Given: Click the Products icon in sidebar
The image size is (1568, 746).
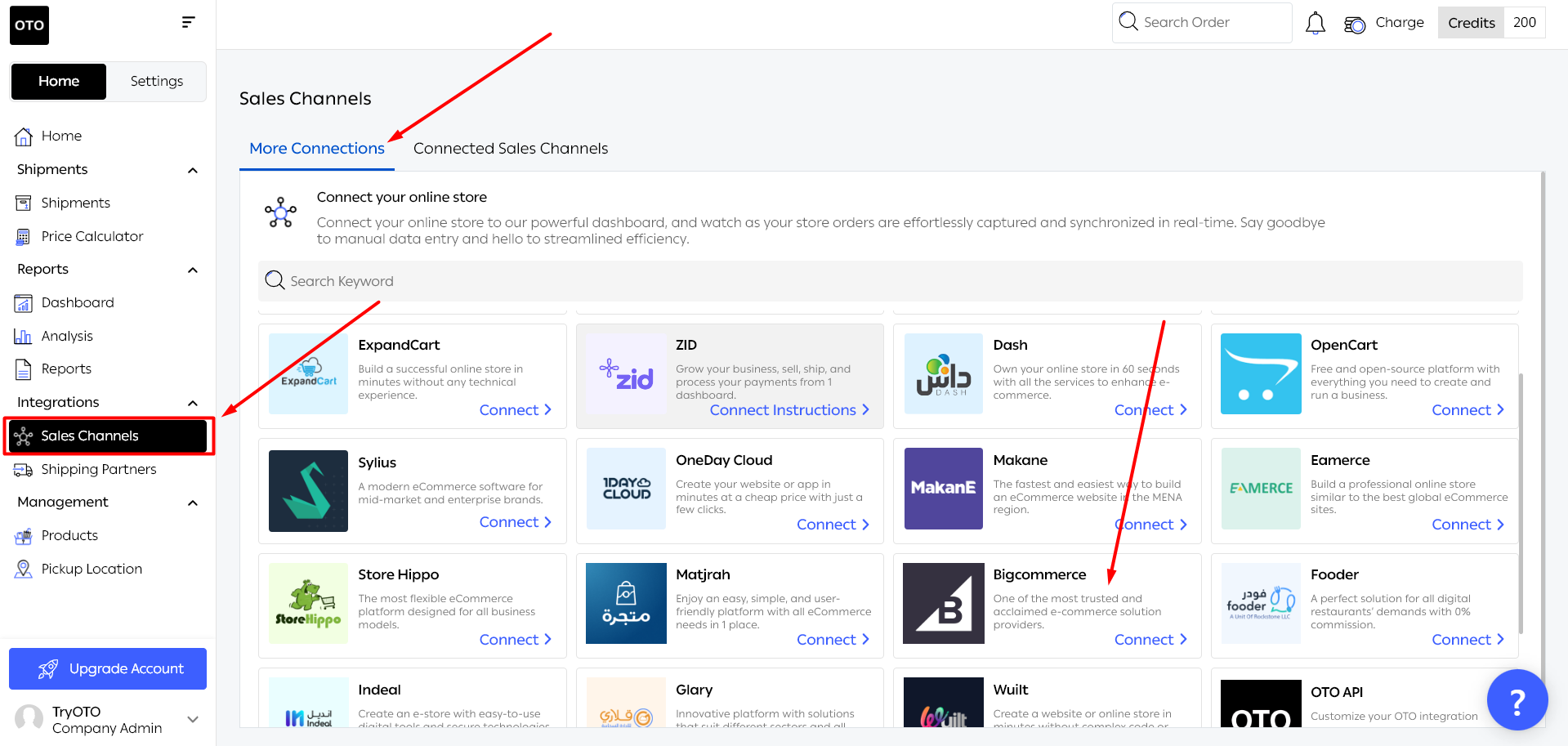Looking at the screenshot, I should click(x=24, y=536).
